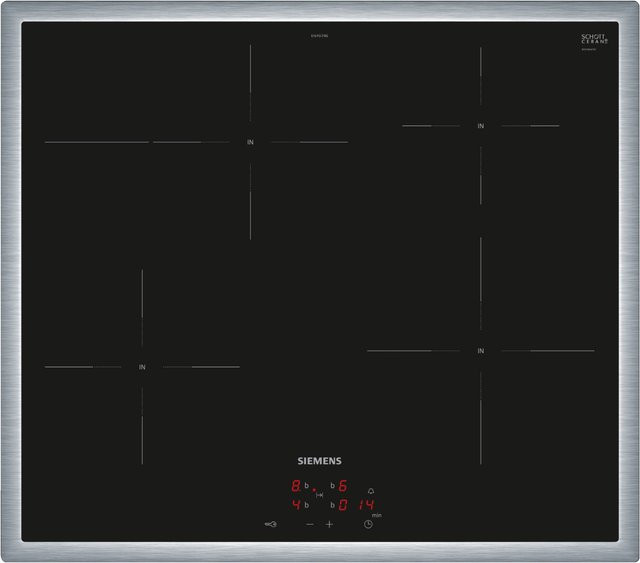Click the IN marker of bottom-left zone
Image resolution: width=640 pixels, height=563 pixels.
pos(142,367)
